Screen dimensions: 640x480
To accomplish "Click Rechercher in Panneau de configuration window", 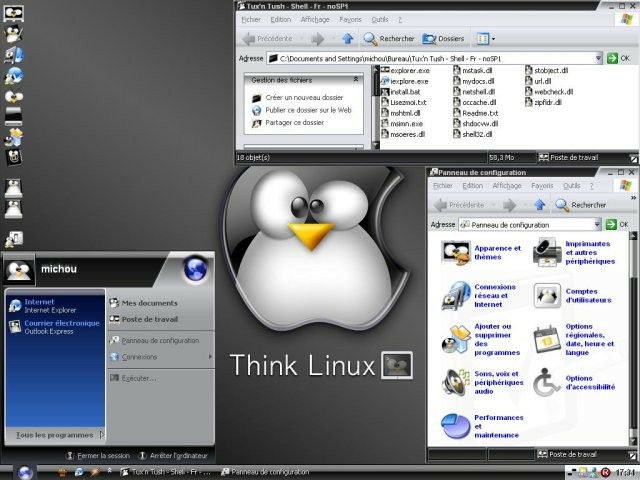I will (581, 205).
